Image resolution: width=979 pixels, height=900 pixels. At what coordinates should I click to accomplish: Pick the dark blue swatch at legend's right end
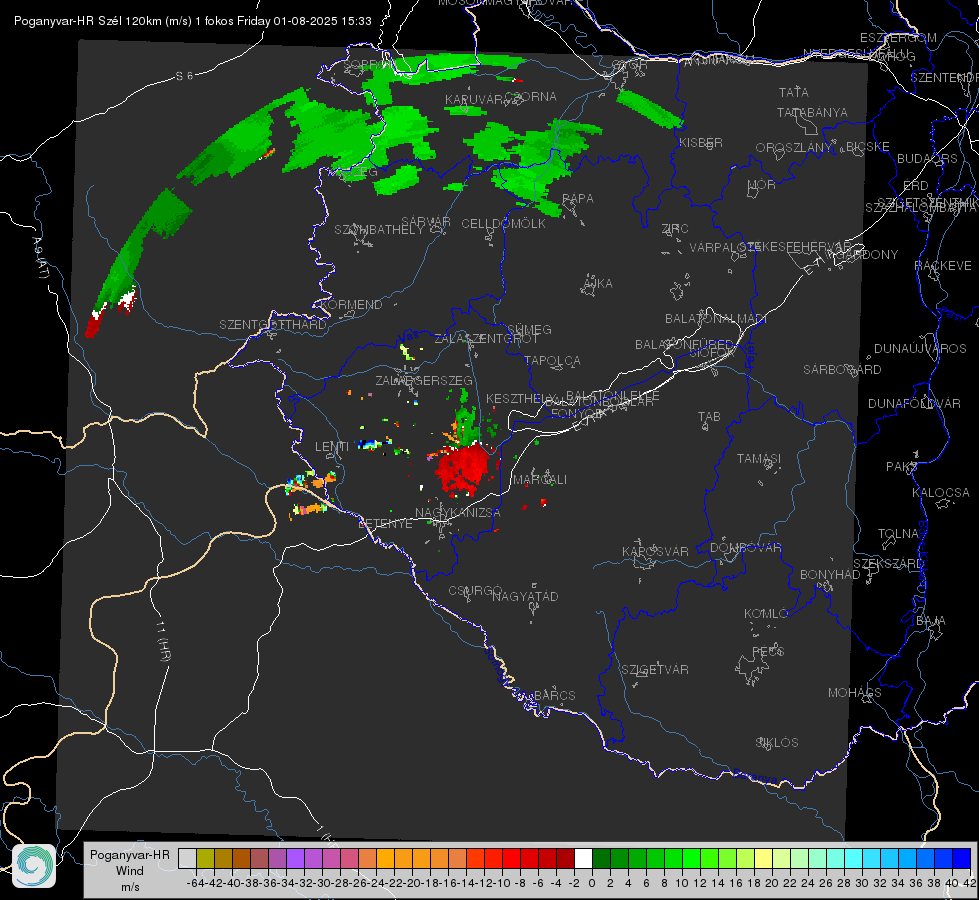(x=962, y=859)
